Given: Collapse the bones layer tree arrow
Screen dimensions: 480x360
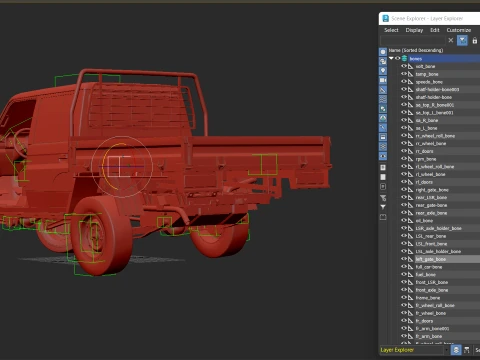Looking at the screenshot, I should pos(391,58).
